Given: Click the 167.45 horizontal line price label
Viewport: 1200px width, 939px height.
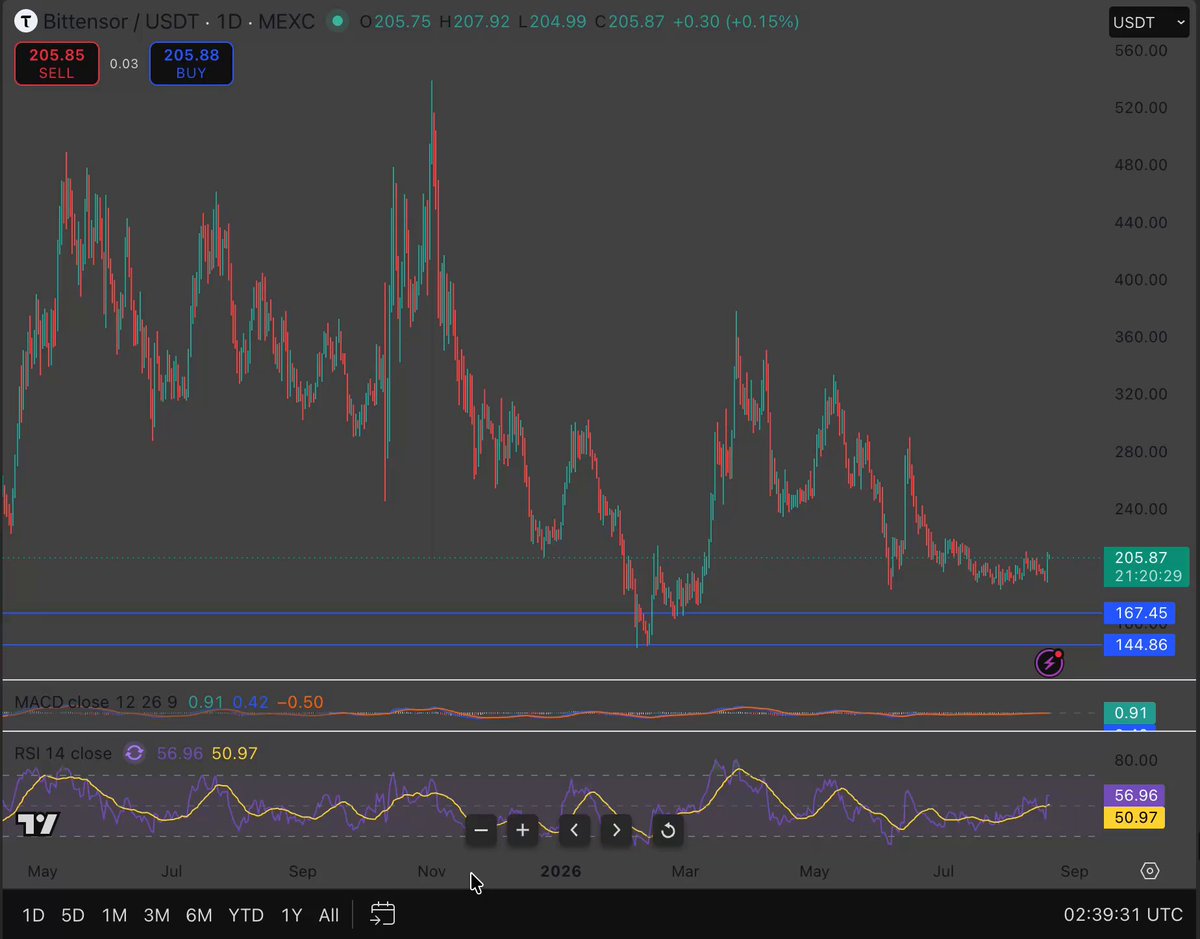Looking at the screenshot, I should coord(1140,613).
